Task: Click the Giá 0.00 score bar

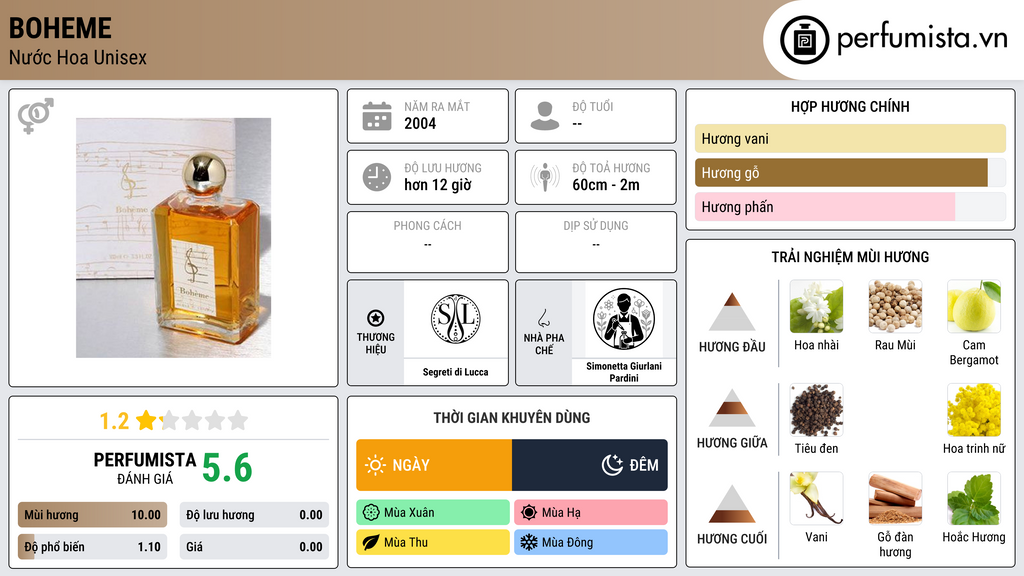Action: tap(254, 547)
